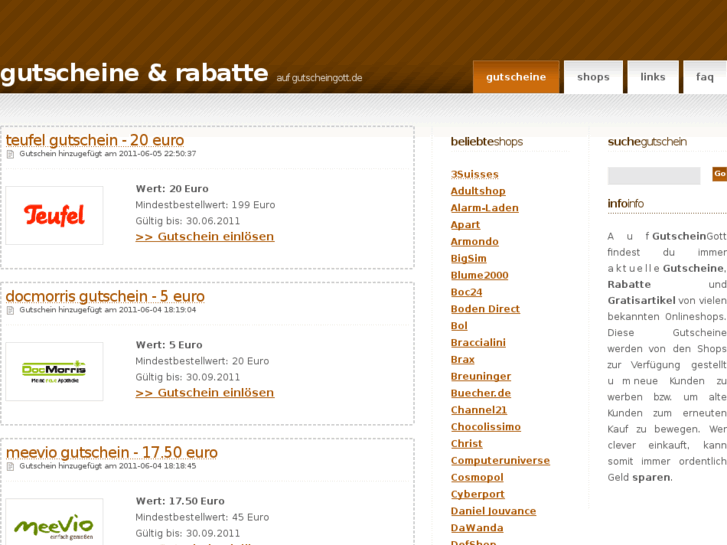This screenshot has height=545, width=727.
Task: Open docmorris gutschein - 5 euro heading
Action: (105, 296)
